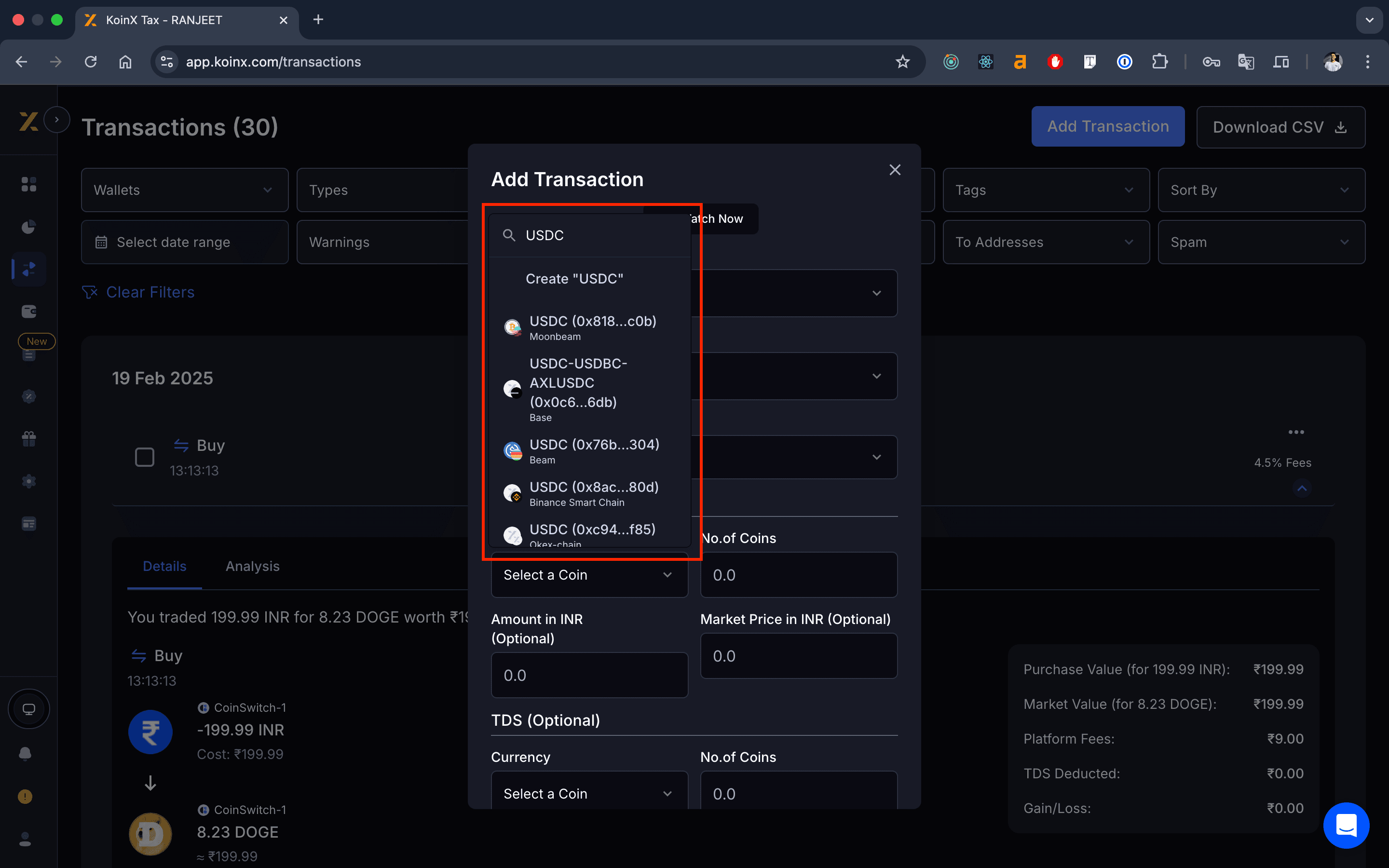
Task: Click the dashboard grid icon in sidebar
Action: coord(29,184)
